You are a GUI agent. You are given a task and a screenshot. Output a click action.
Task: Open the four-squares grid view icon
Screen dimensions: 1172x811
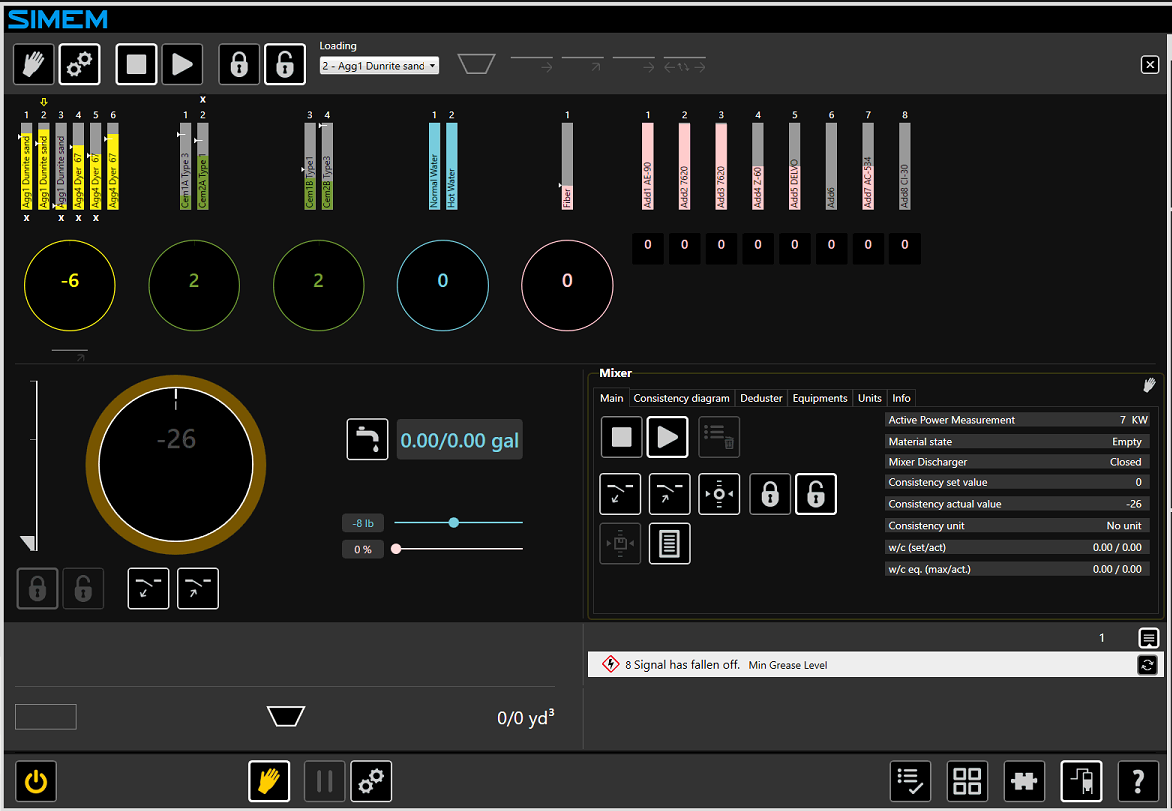tap(967, 781)
